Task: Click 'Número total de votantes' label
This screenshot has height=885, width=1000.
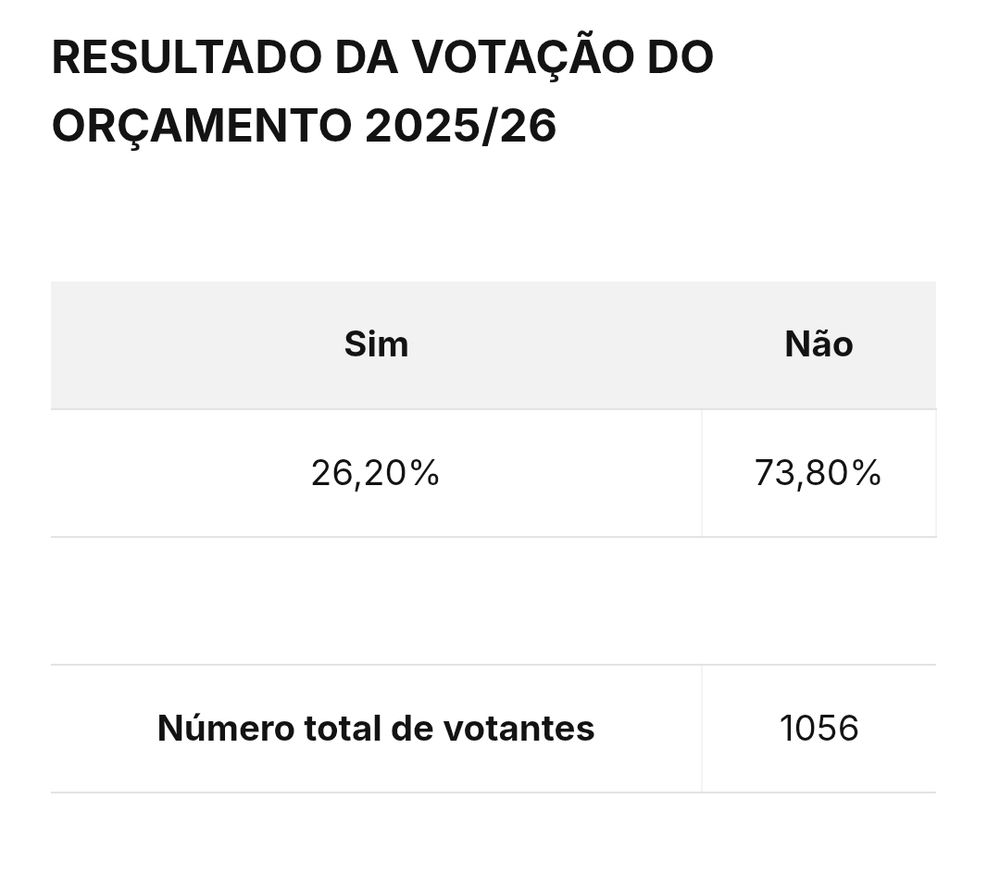Action: click(376, 728)
